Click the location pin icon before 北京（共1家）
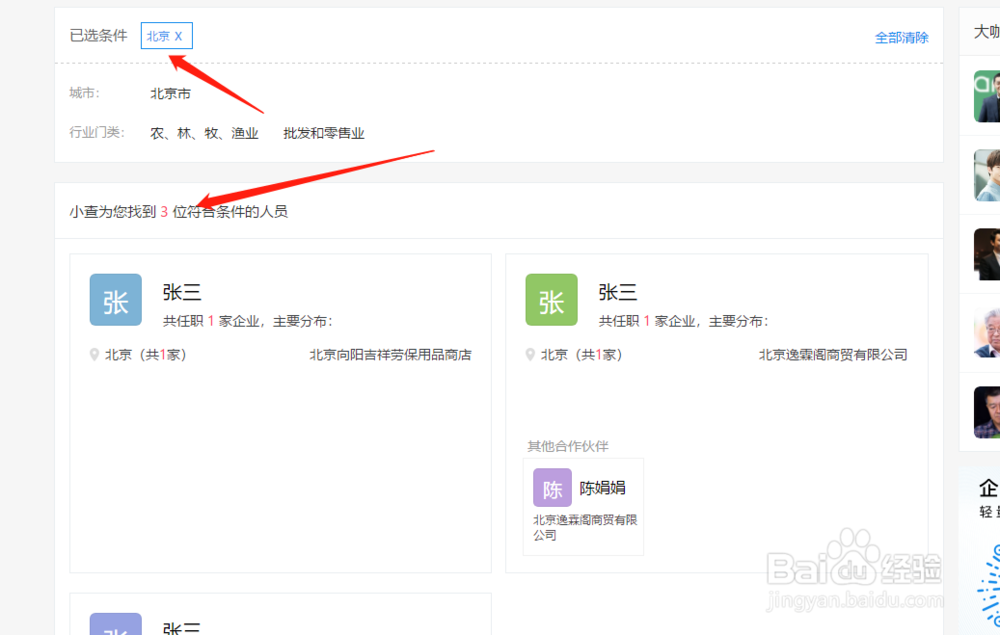The width and height of the screenshot is (1000, 635). coord(95,354)
